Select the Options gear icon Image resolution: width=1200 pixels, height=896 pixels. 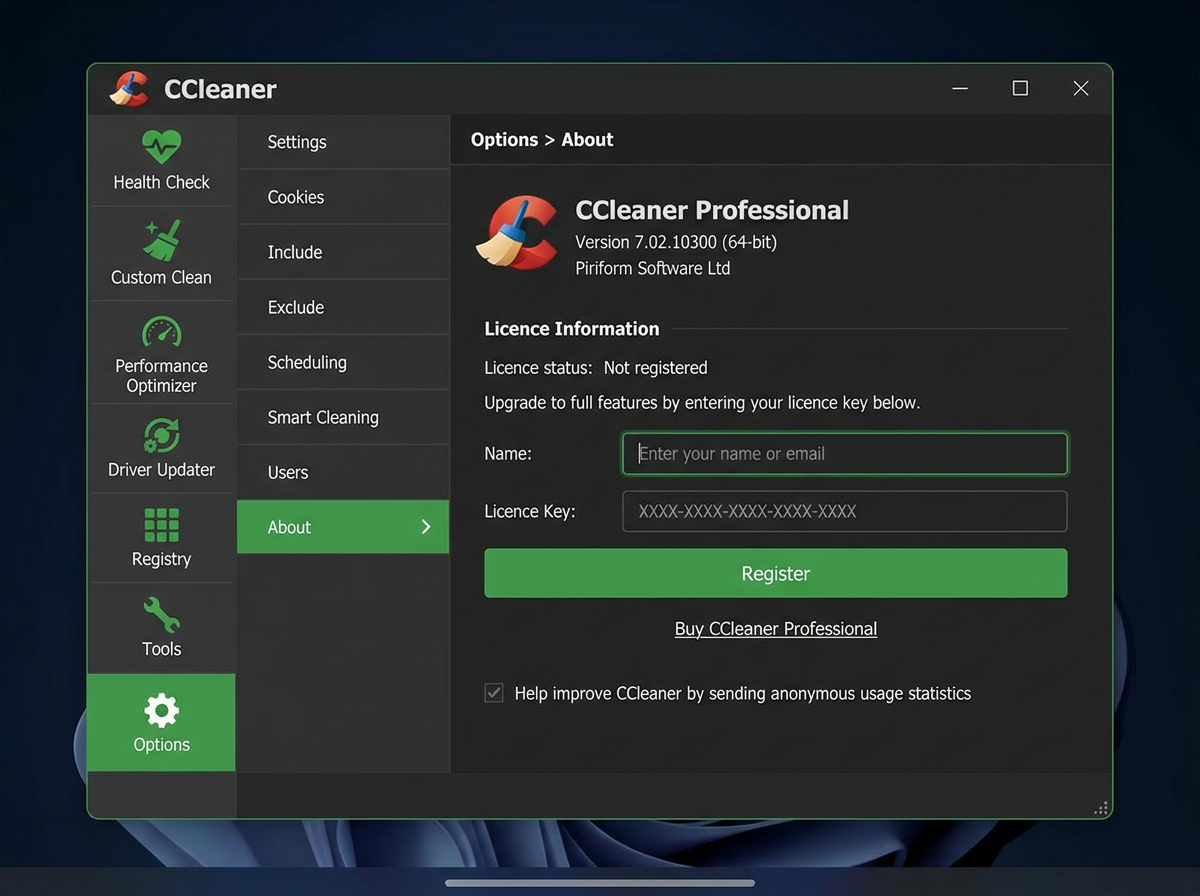tap(161, 710)
